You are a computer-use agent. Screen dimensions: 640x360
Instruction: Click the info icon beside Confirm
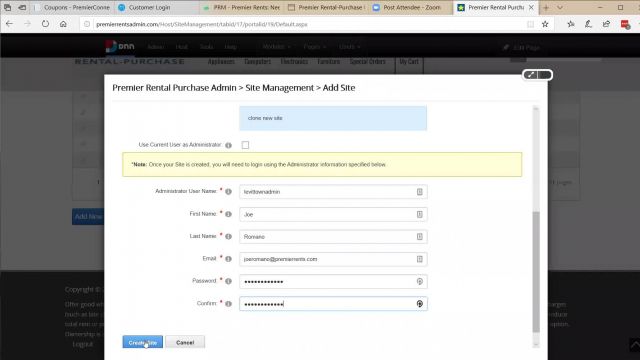tap(229, 304)
